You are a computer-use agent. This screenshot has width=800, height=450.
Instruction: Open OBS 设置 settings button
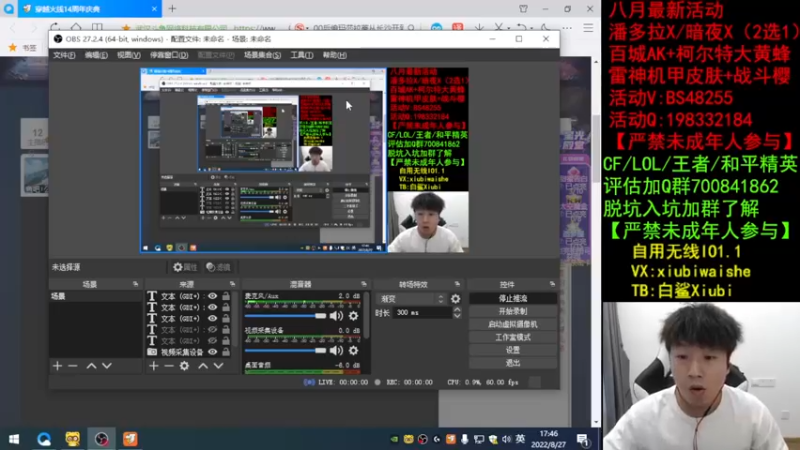(513, 350)
